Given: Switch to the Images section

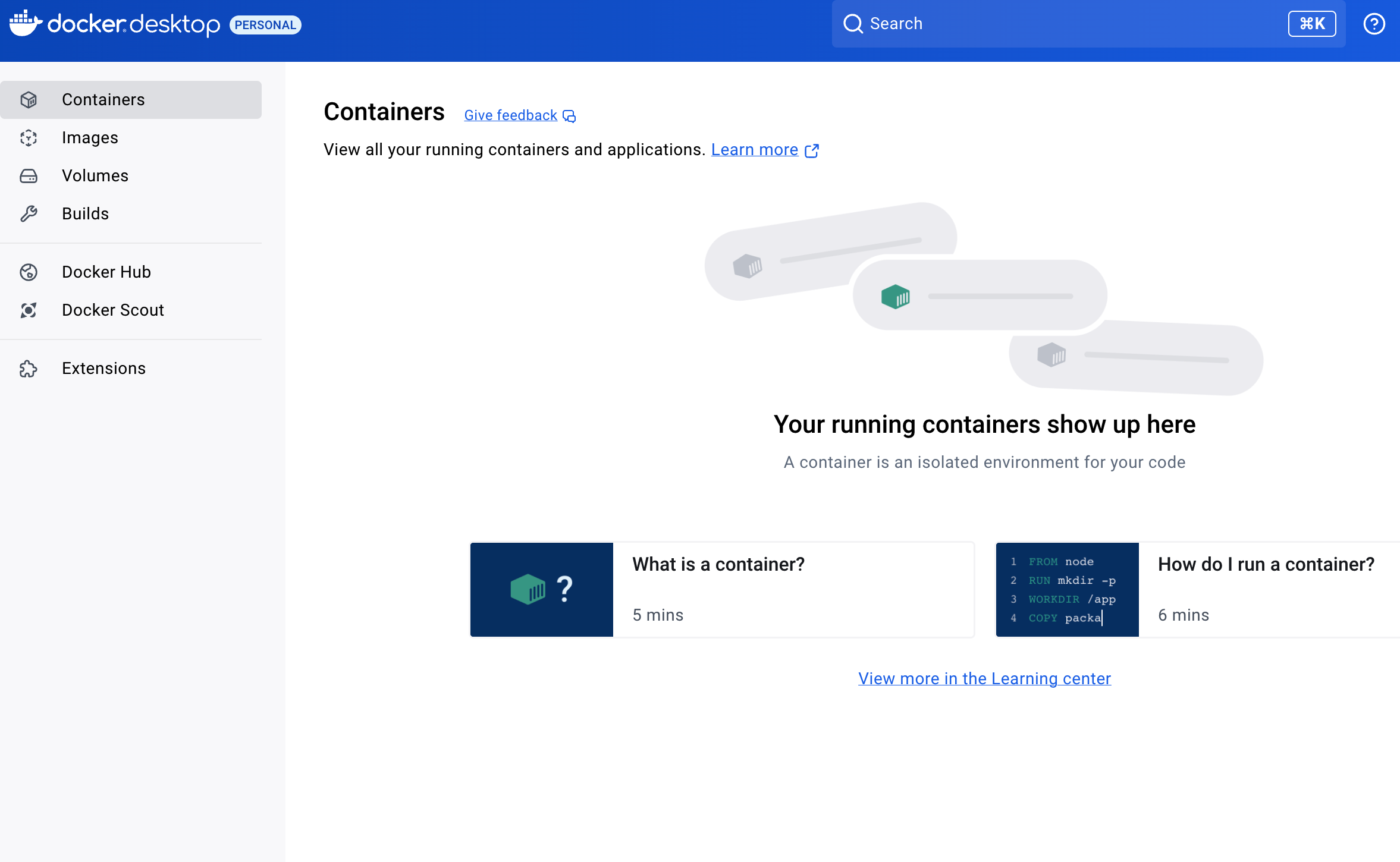Looking at the screenshot, I should click(x=90, y=137).
